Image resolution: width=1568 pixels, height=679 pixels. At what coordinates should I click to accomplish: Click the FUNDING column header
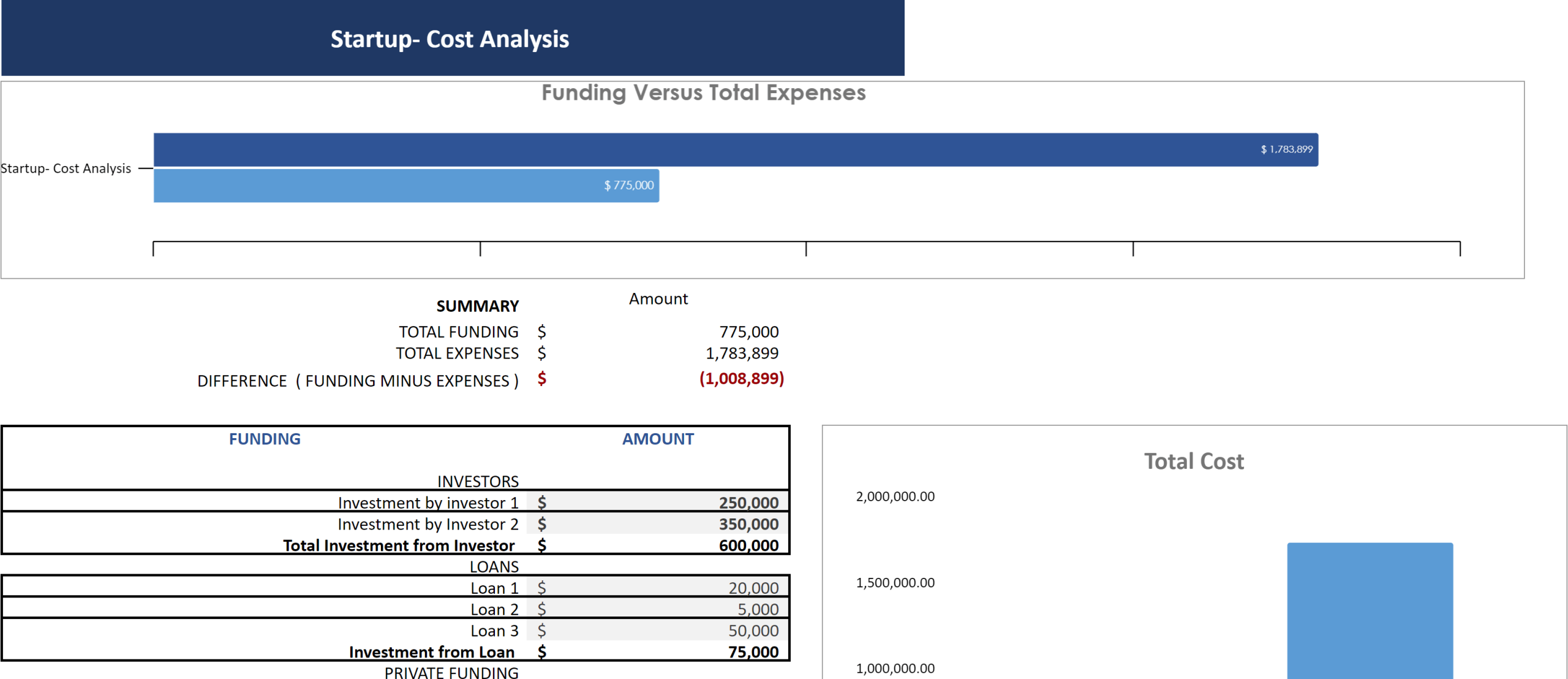point(265,439)
